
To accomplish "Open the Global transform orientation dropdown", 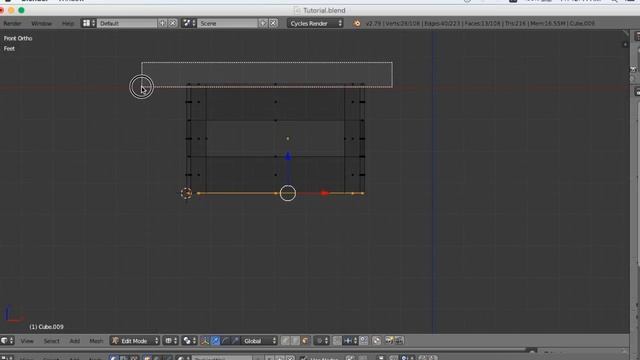I will point(260,341).
